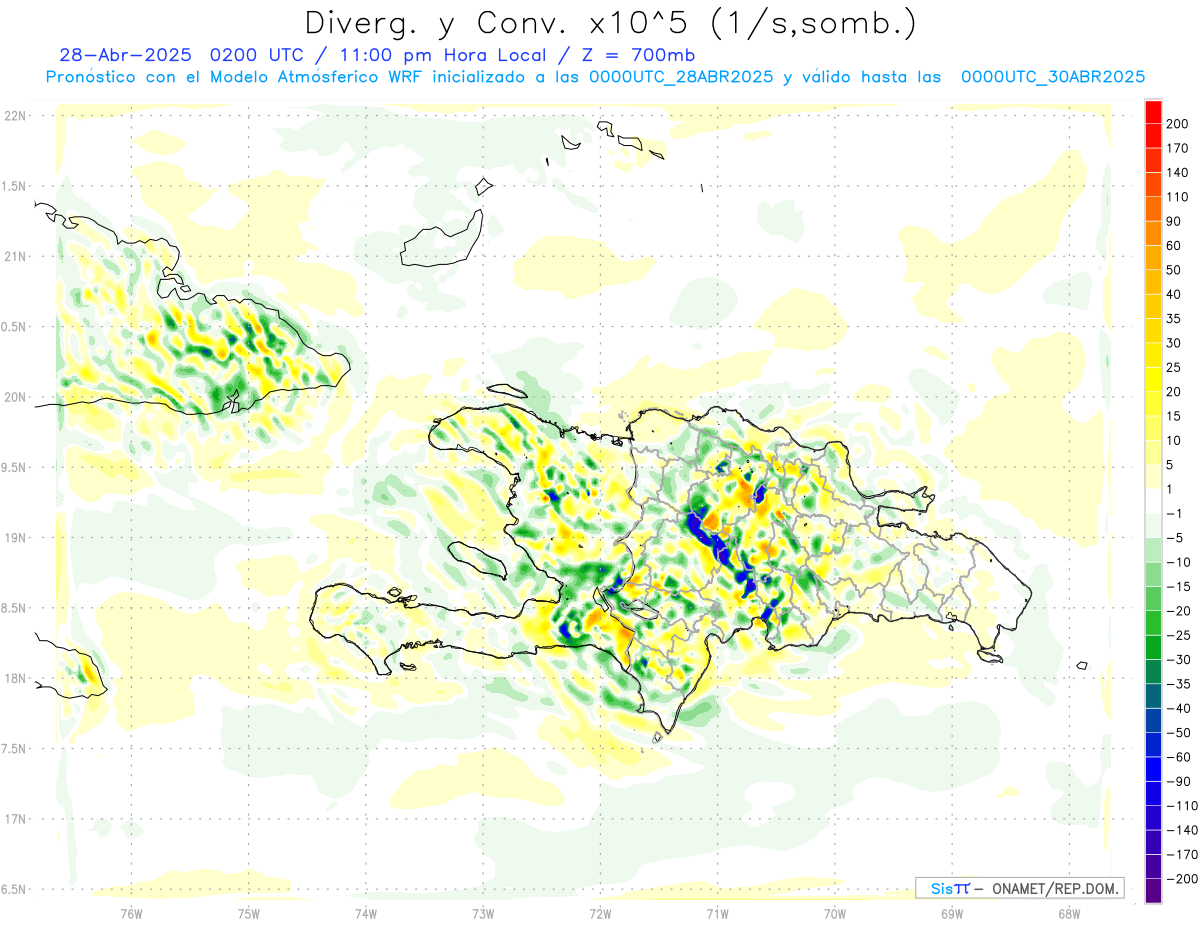Click the positive 60 value on color scale
This screenshot has width=1200, height=927.
pyautogui.click(x=1175, y=246)
